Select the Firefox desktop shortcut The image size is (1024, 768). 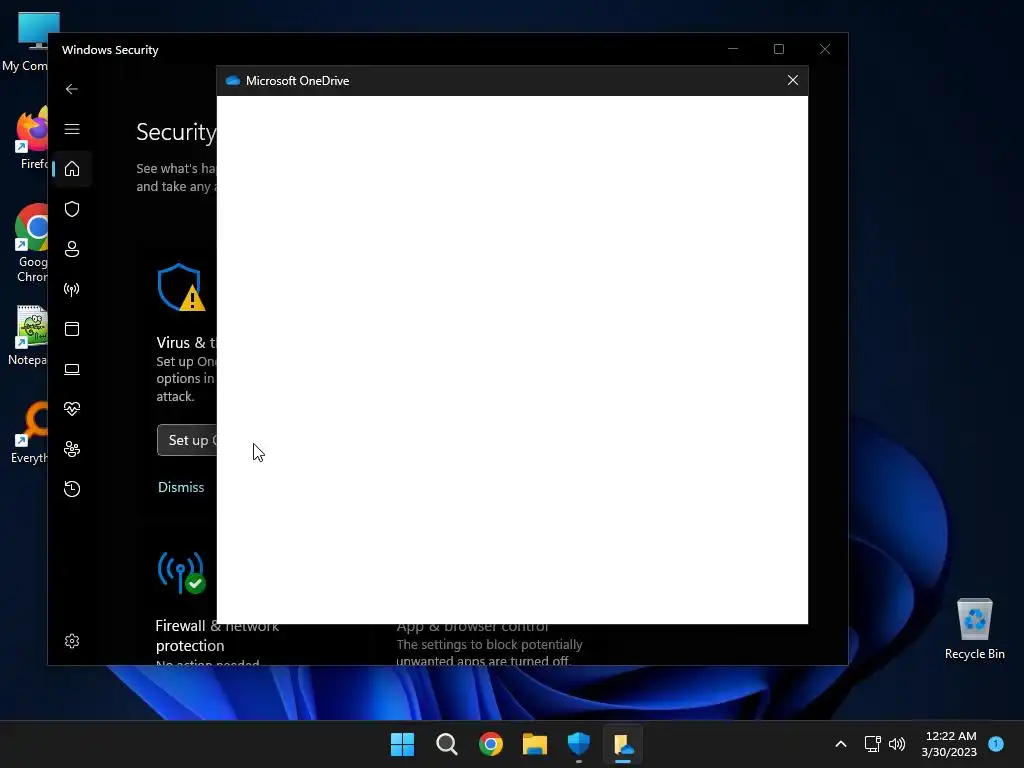click(31, 138)
